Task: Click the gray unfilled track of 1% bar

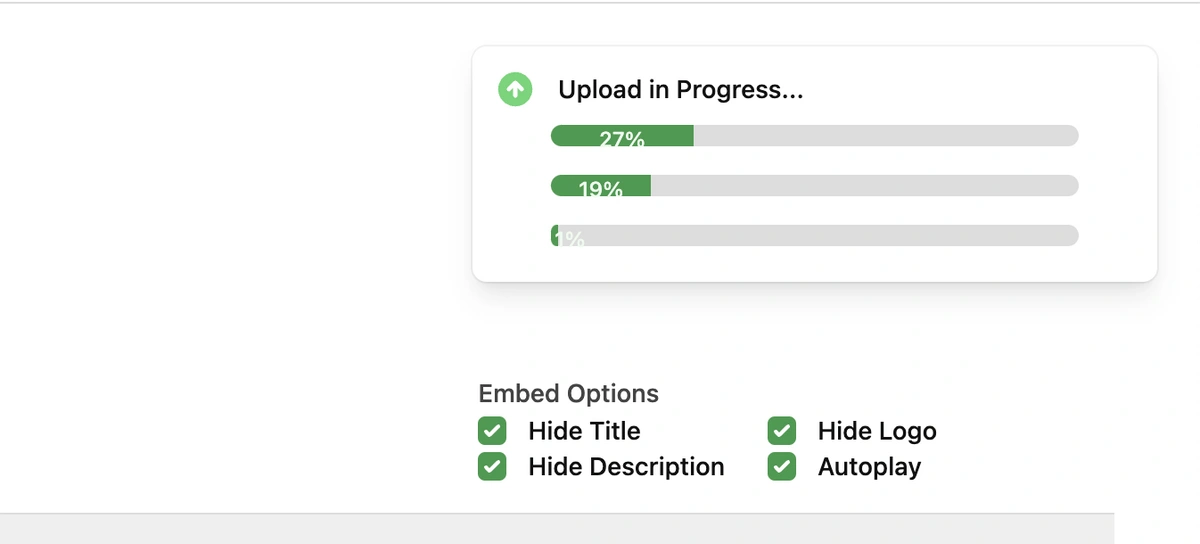Action: point(819,236)
